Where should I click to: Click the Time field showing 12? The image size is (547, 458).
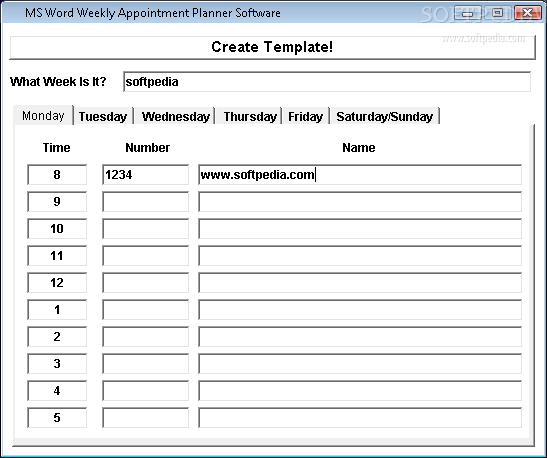57,283
